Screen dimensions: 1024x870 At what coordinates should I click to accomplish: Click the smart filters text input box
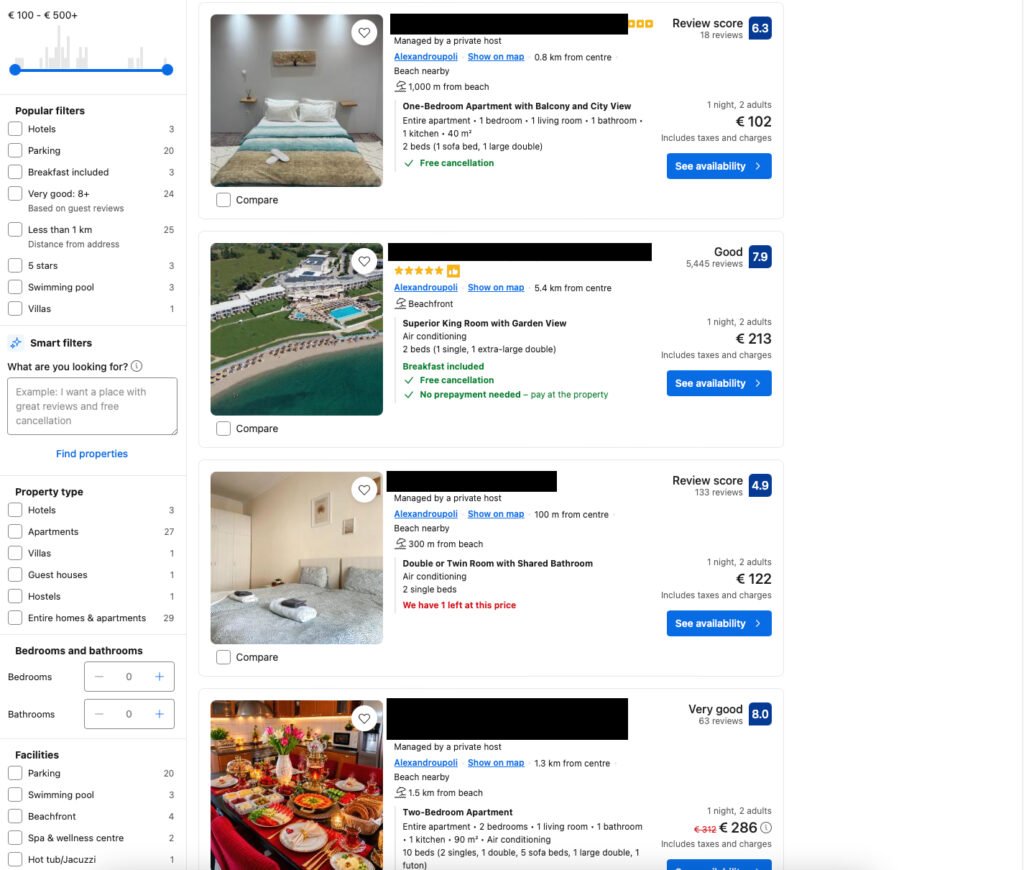[x=92, y=406]
